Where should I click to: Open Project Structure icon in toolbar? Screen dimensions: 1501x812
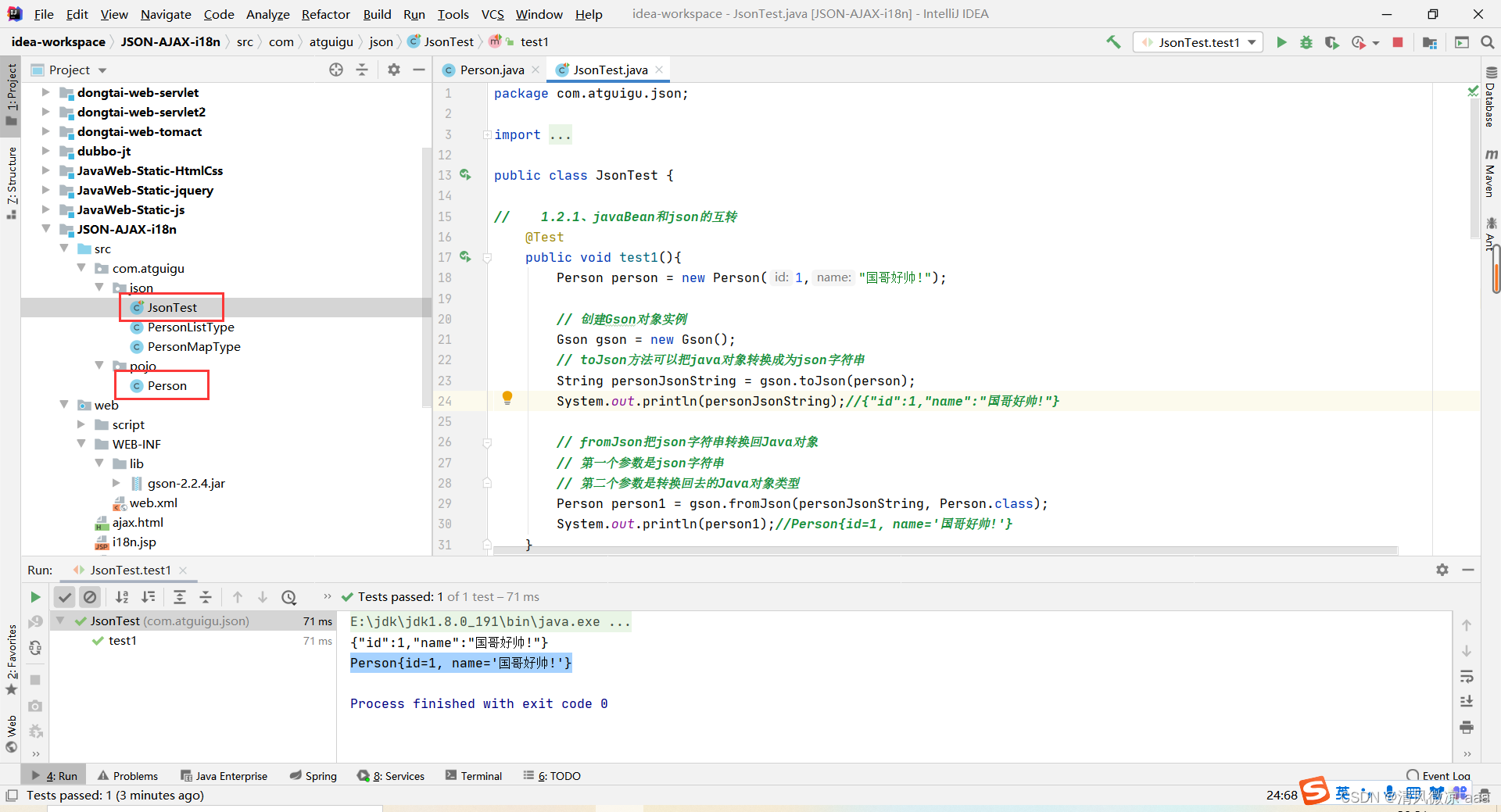(x=1430, y=42)
